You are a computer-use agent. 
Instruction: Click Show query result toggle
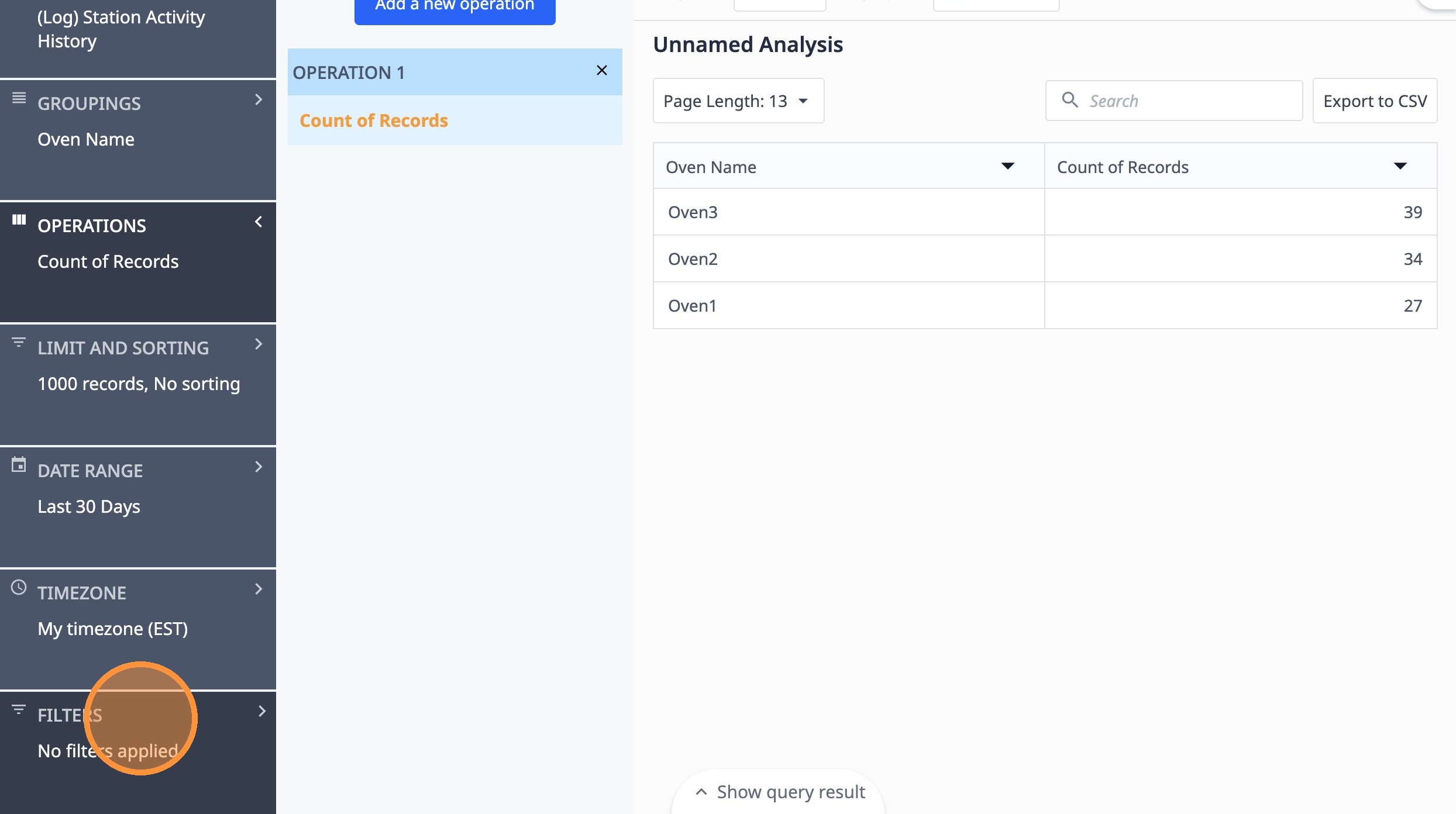coord(780,792)
